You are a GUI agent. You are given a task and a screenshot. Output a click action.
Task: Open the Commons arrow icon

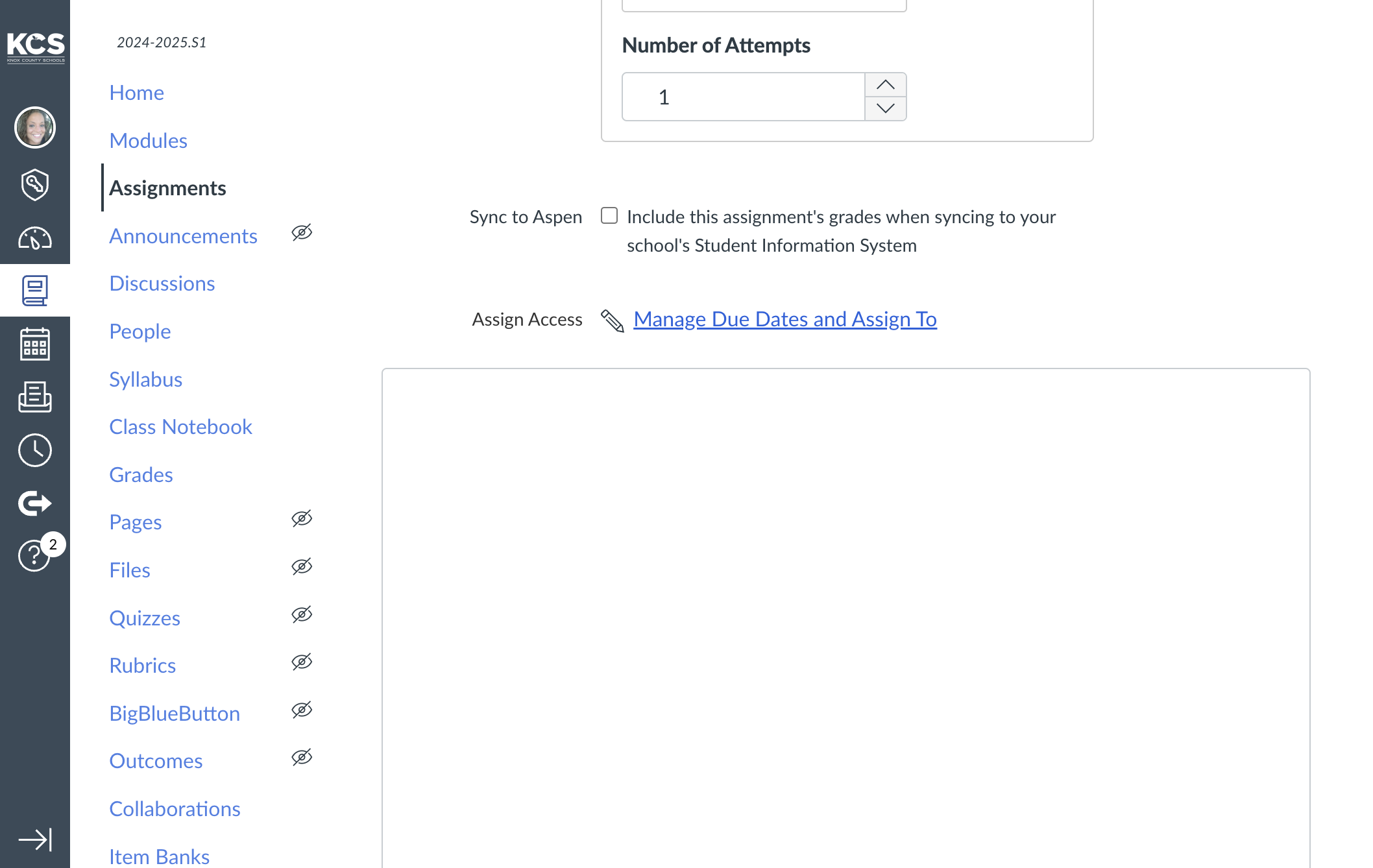(x=35, y=503)
